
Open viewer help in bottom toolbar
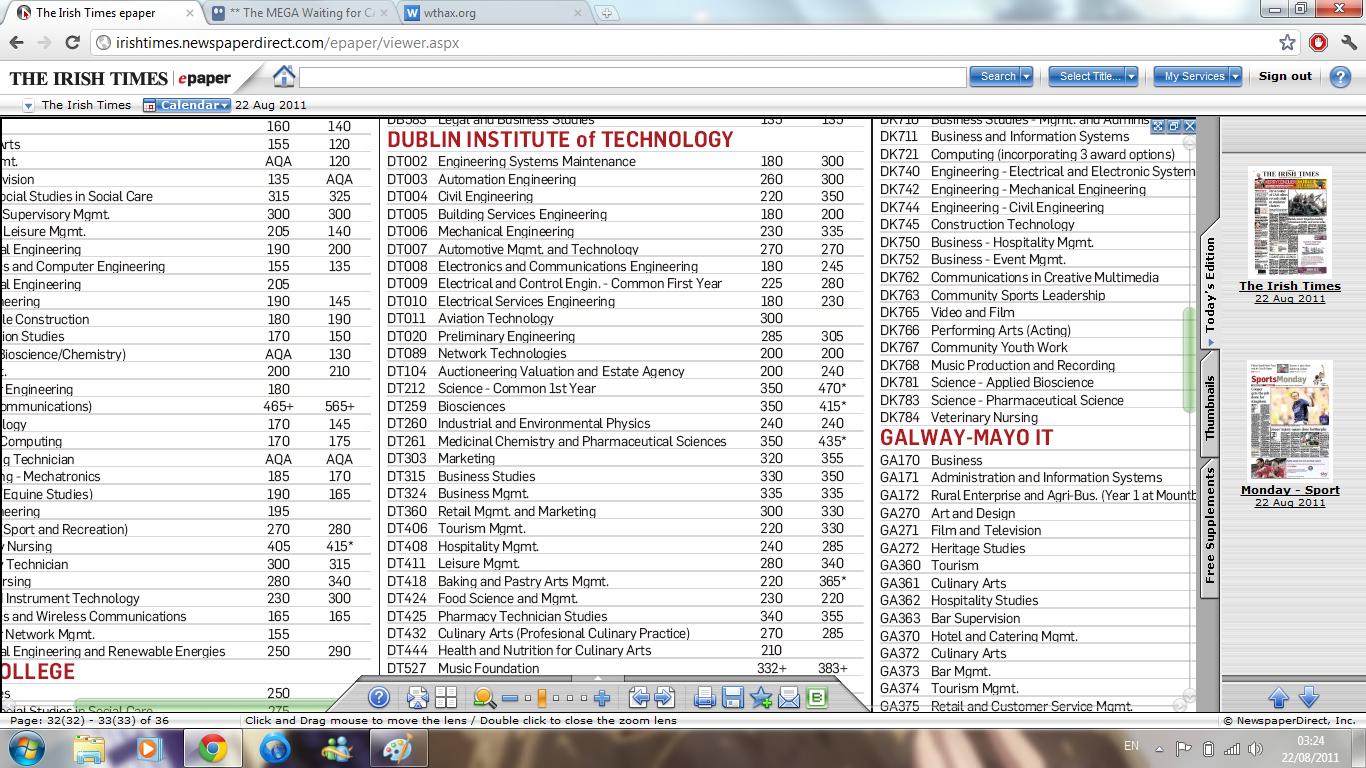[379, 697]
